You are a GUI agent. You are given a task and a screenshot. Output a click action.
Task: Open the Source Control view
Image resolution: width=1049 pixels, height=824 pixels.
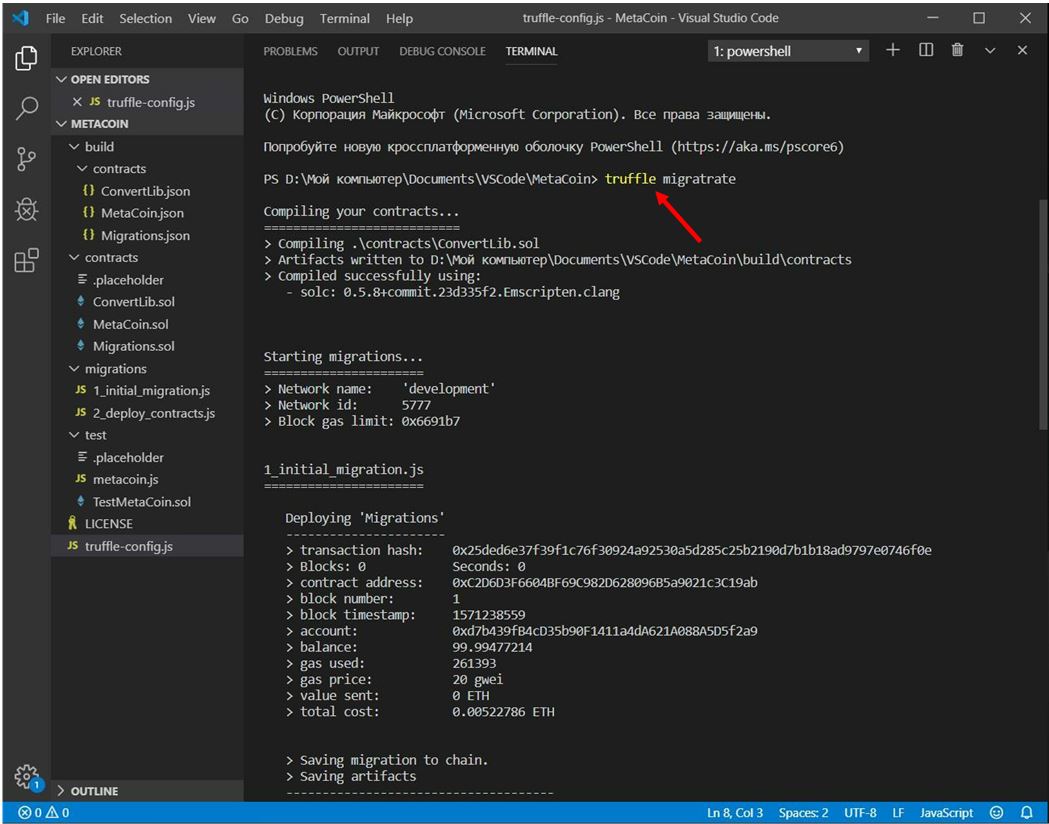26,160
